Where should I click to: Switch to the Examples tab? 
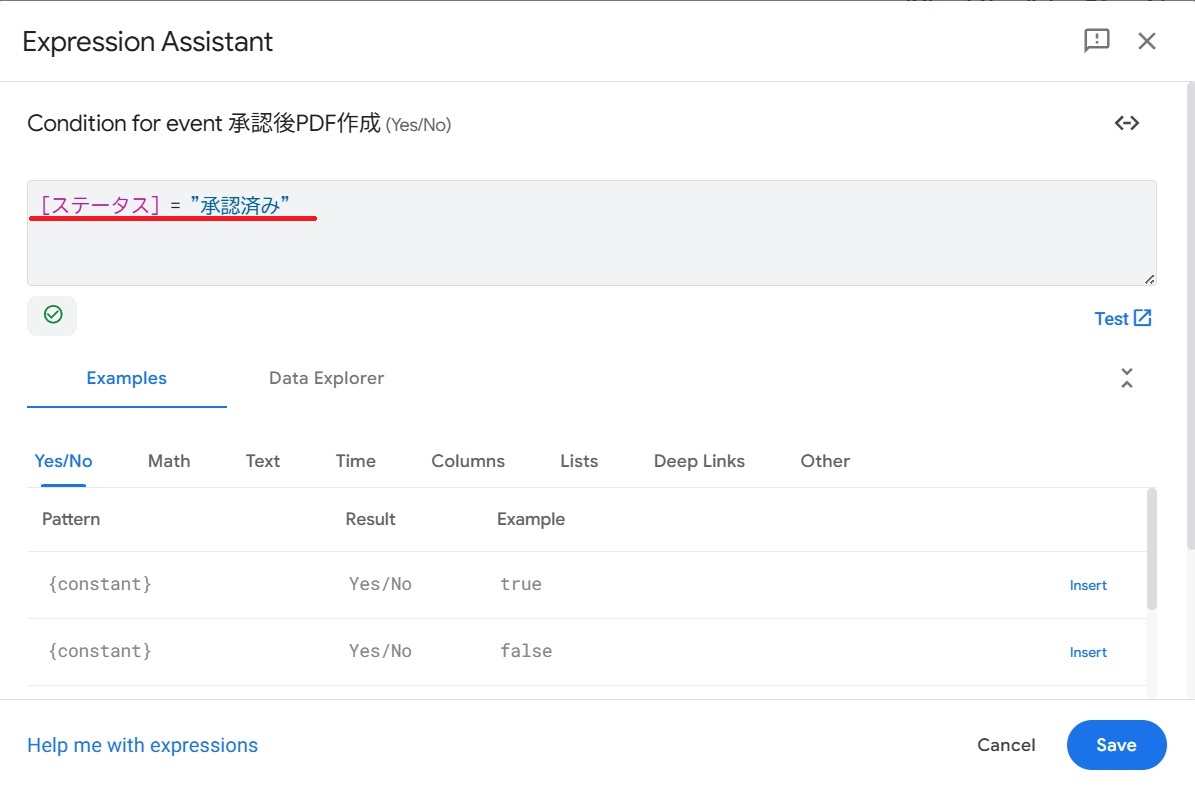tap(127, 378)
